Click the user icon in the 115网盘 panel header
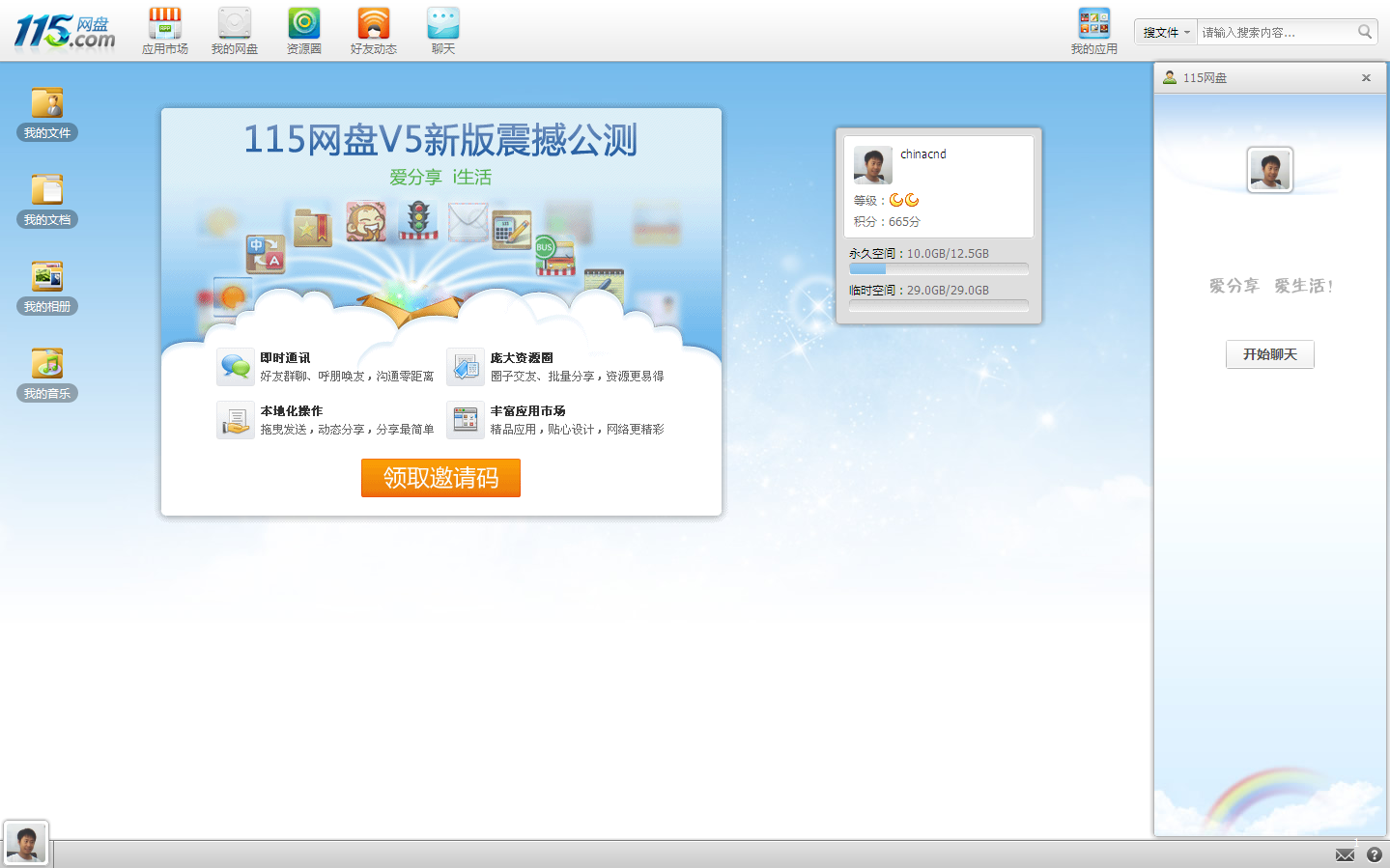The image size is (1390, 868). (1170, 77)
